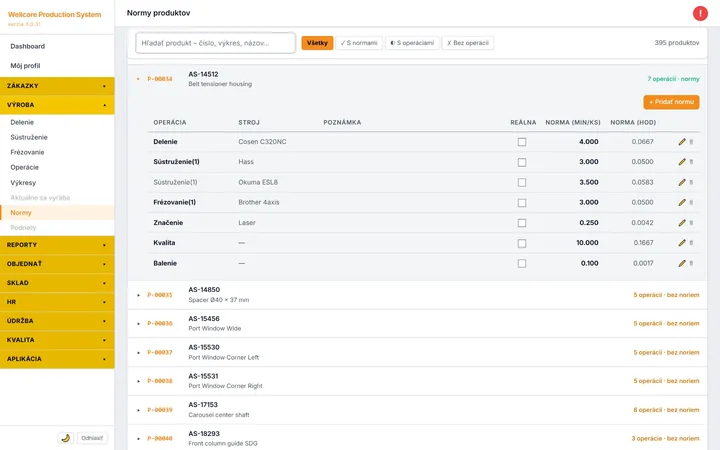This screenshot has height=450, width=720.
Task: Edit the Frézovanie(1) norm
Action: (x=682, y=202)
